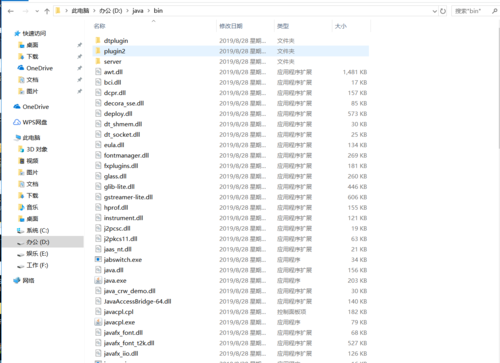Screen dimensions: 500x363
Task: Select the file glass.dll
Action: (115, 176)
